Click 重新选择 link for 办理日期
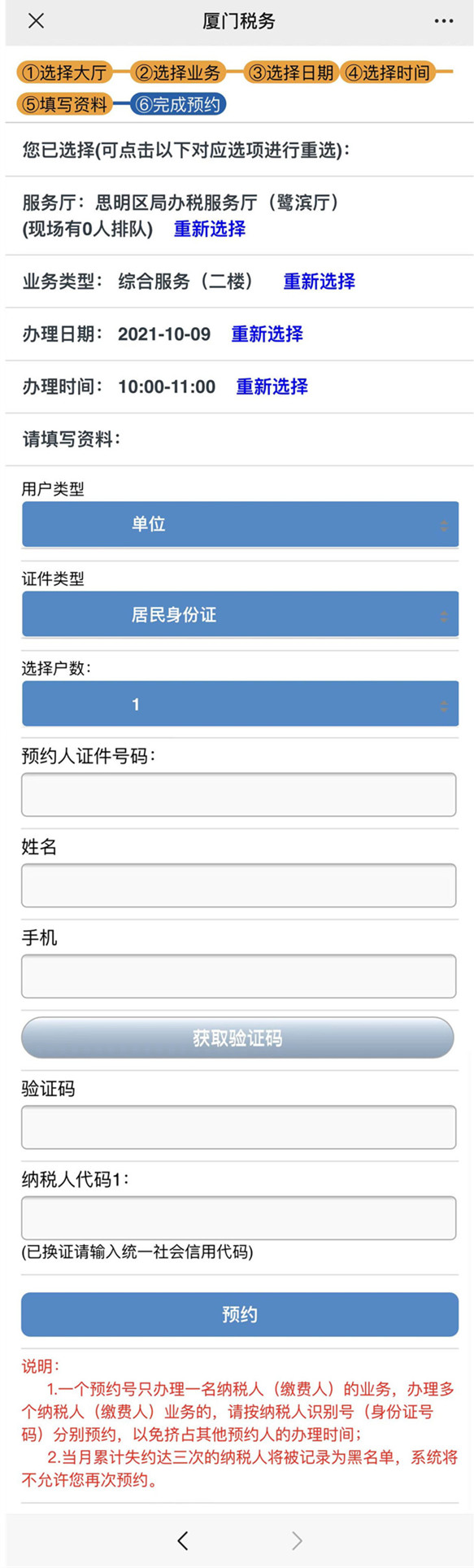The height and width of the screenshot is (1568, 474). tap(267, 334)
